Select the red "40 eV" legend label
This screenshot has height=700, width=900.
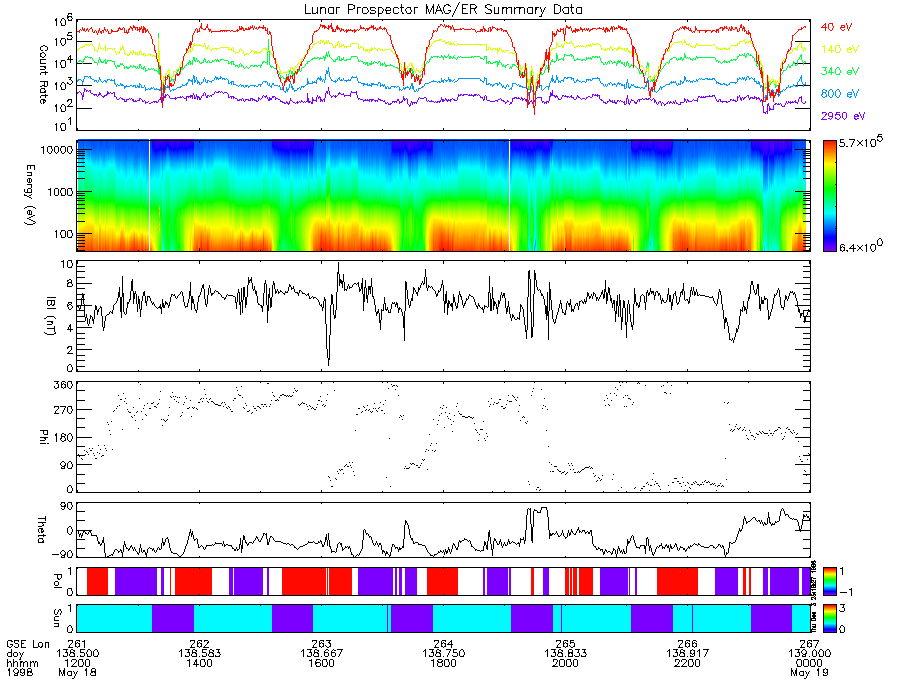click(836, 27)
